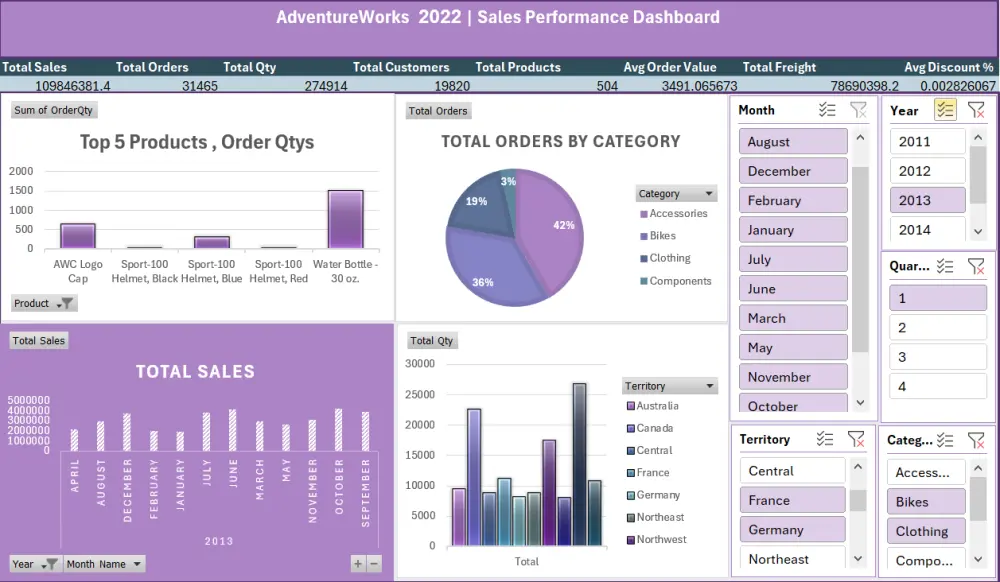Select October in Month slicer
This screenshot has width=1000, height=582.
pos(793,403)
